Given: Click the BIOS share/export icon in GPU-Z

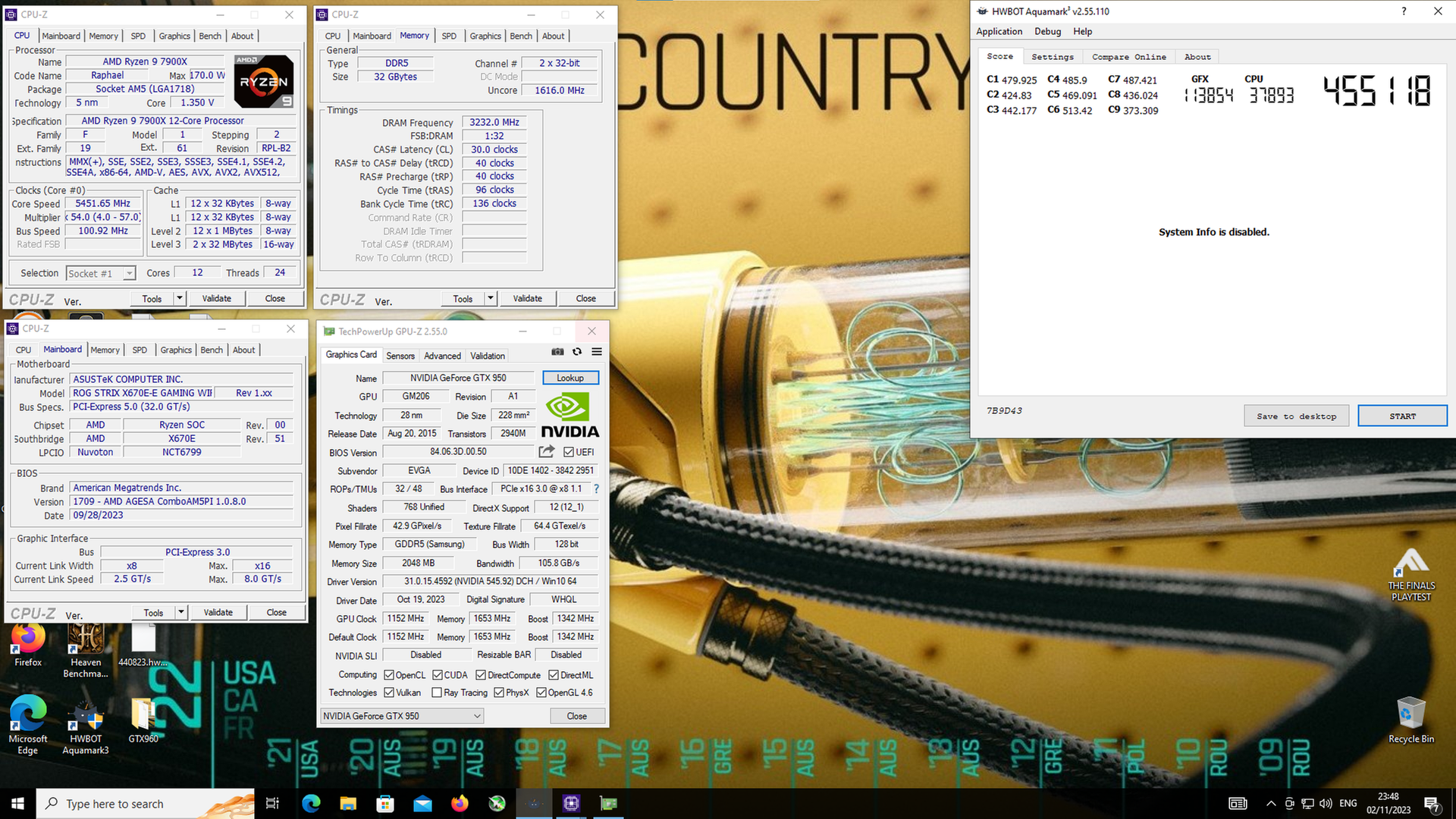Looking at the screenshot, I should click(x=546, y=452).
